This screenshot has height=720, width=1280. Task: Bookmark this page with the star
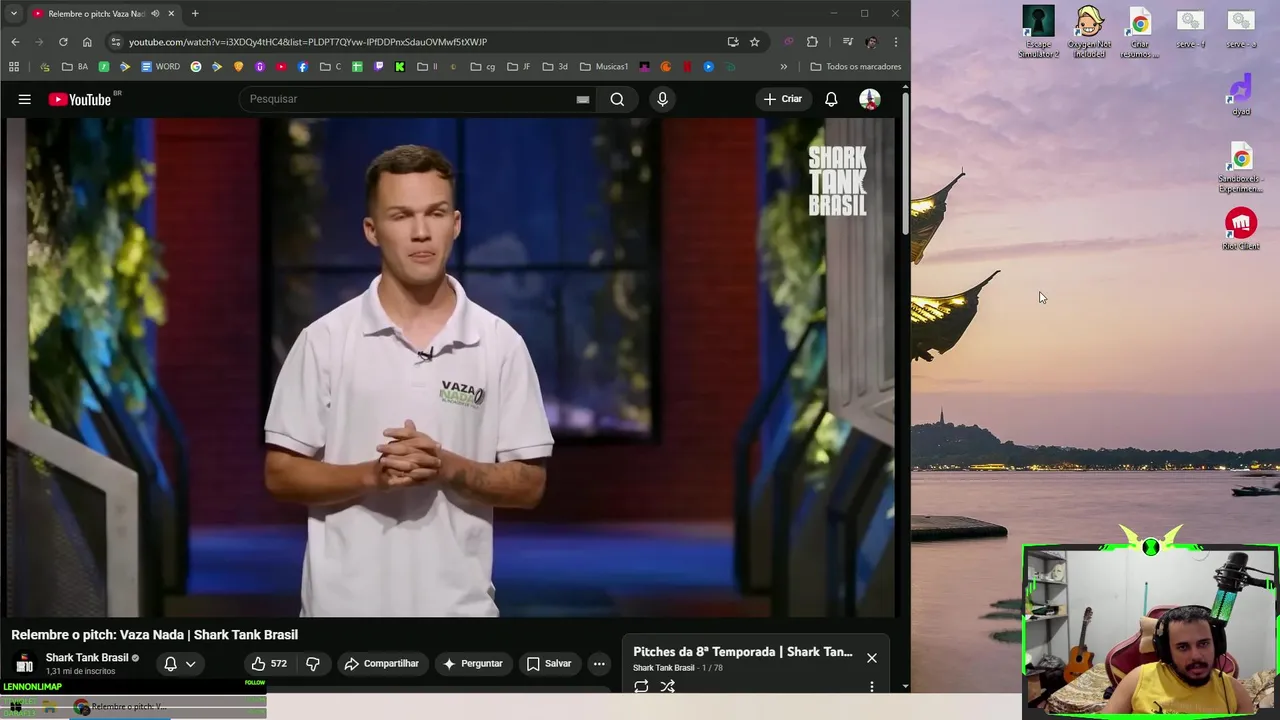point(755,42)
